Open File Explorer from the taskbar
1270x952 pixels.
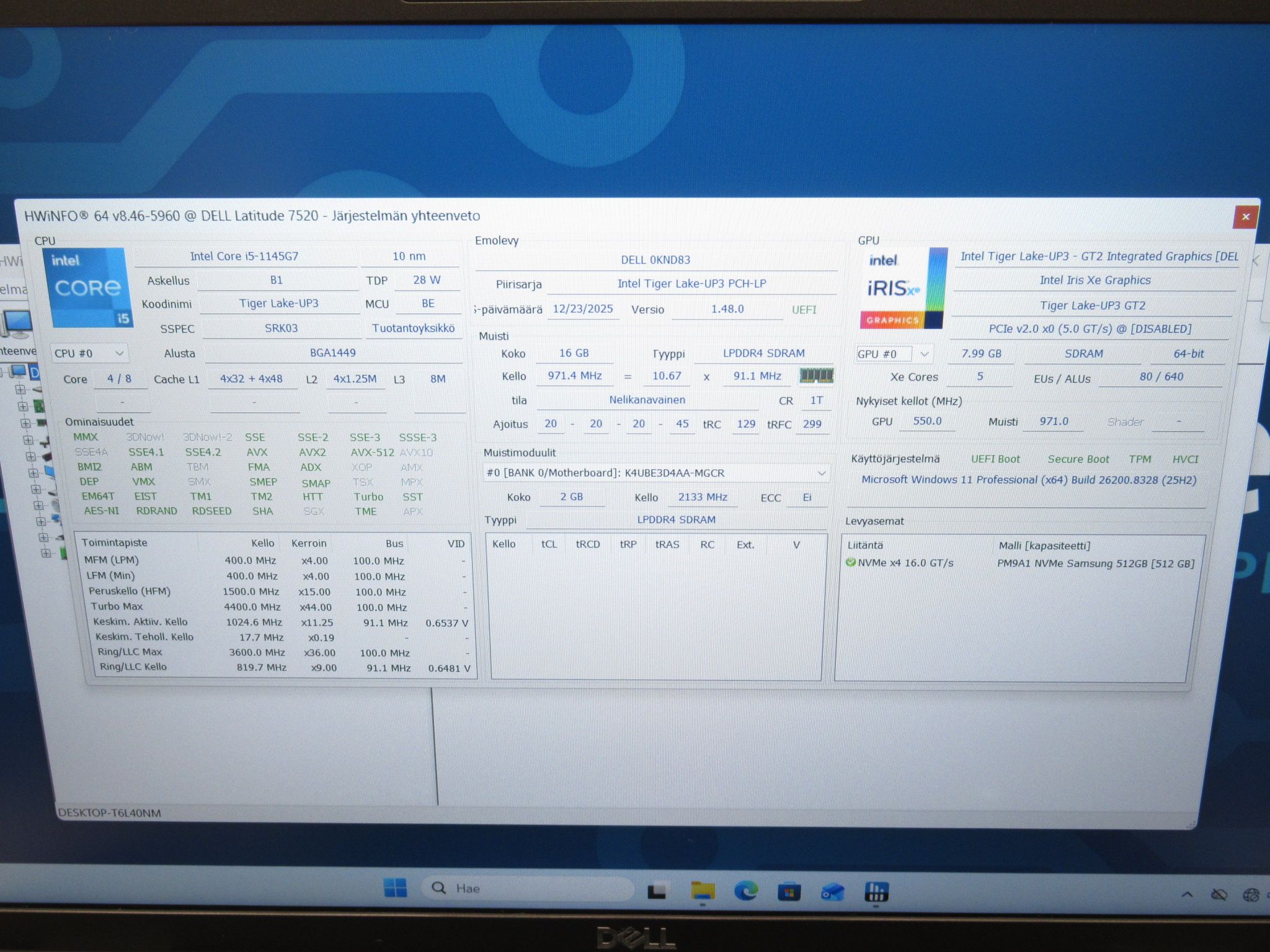click(702, 891)
